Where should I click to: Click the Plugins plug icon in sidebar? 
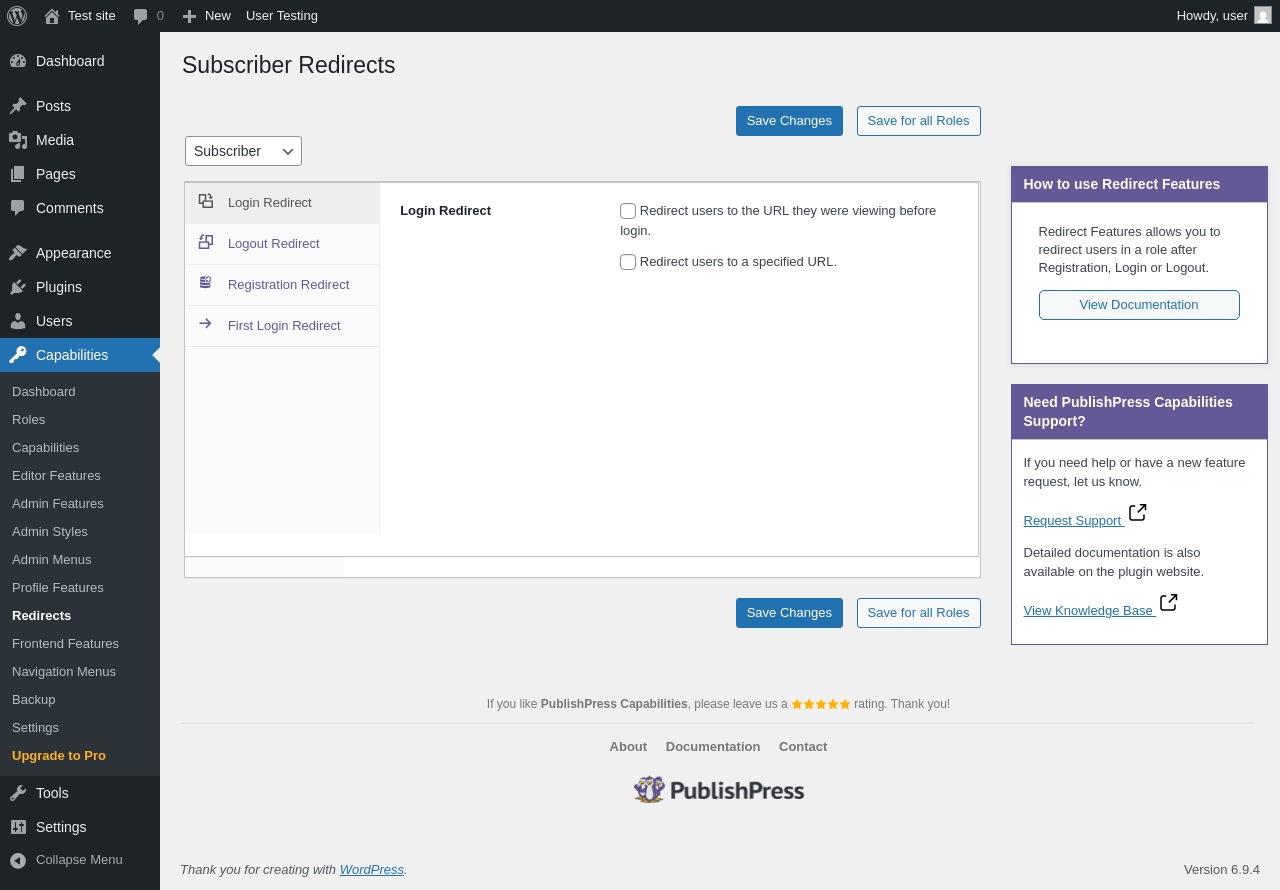[x=18, y=287]
